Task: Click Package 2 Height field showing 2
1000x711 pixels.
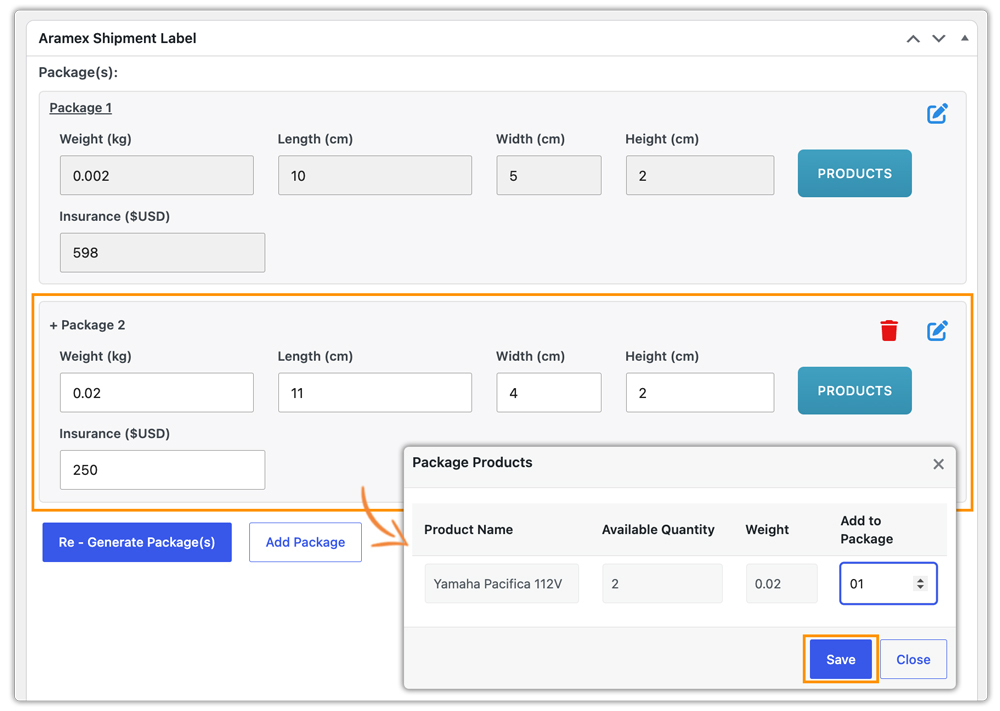Action: coord(700,393)
